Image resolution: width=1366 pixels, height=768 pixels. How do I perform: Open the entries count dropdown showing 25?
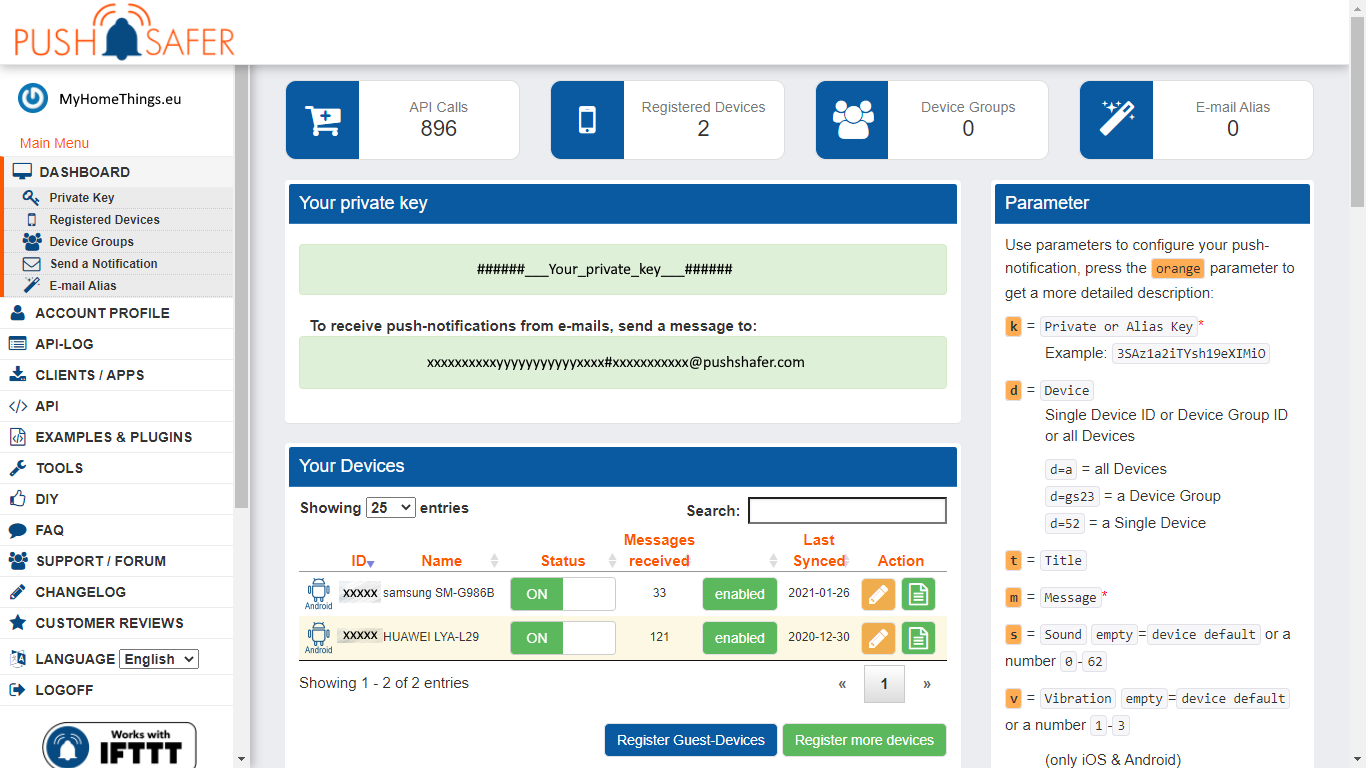click(x=391, y=508)
